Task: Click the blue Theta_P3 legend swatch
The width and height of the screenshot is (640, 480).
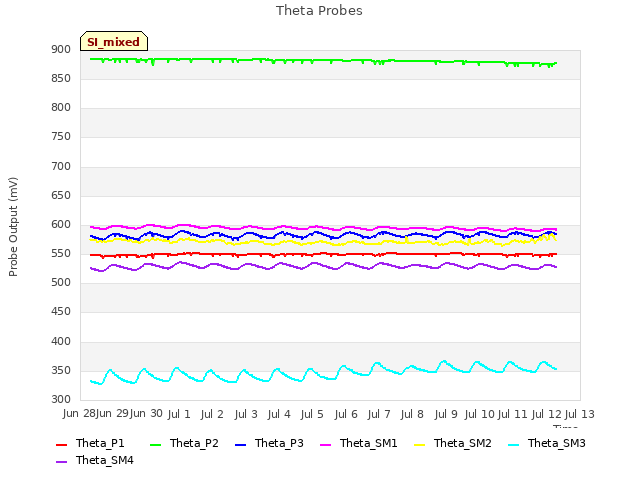Action: [241, 444]
